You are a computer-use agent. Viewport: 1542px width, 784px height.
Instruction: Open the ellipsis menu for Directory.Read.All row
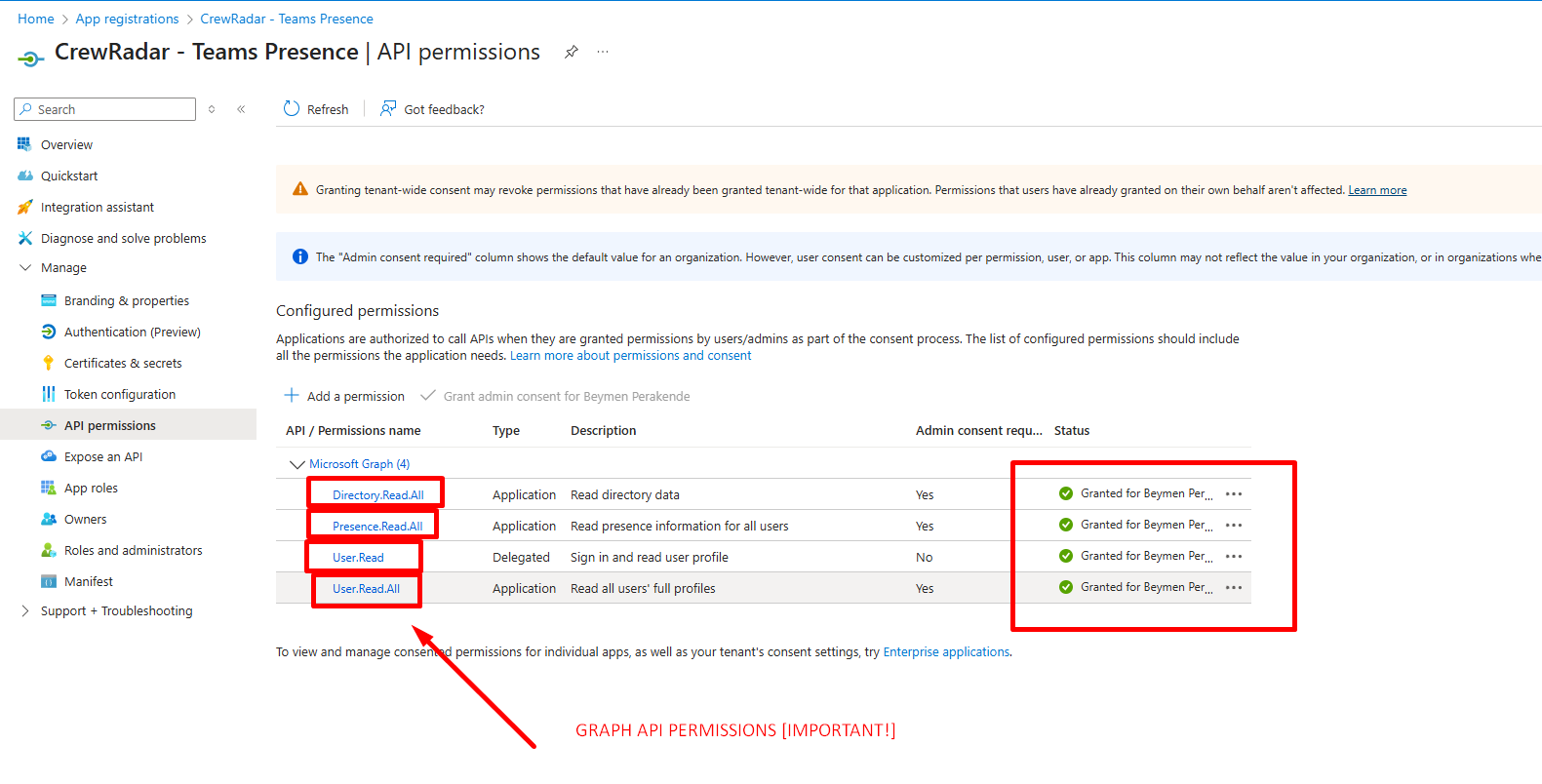coord(1234,493)
